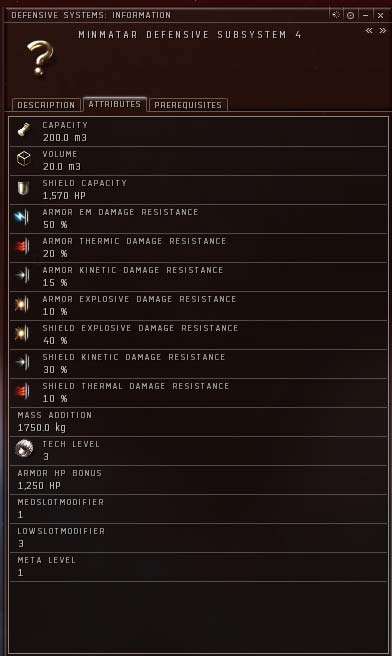Image resolution: width=392 pixels, height=656 pixels.
Task: Click the Tech Level gear icon
Action: coord(24,449)
